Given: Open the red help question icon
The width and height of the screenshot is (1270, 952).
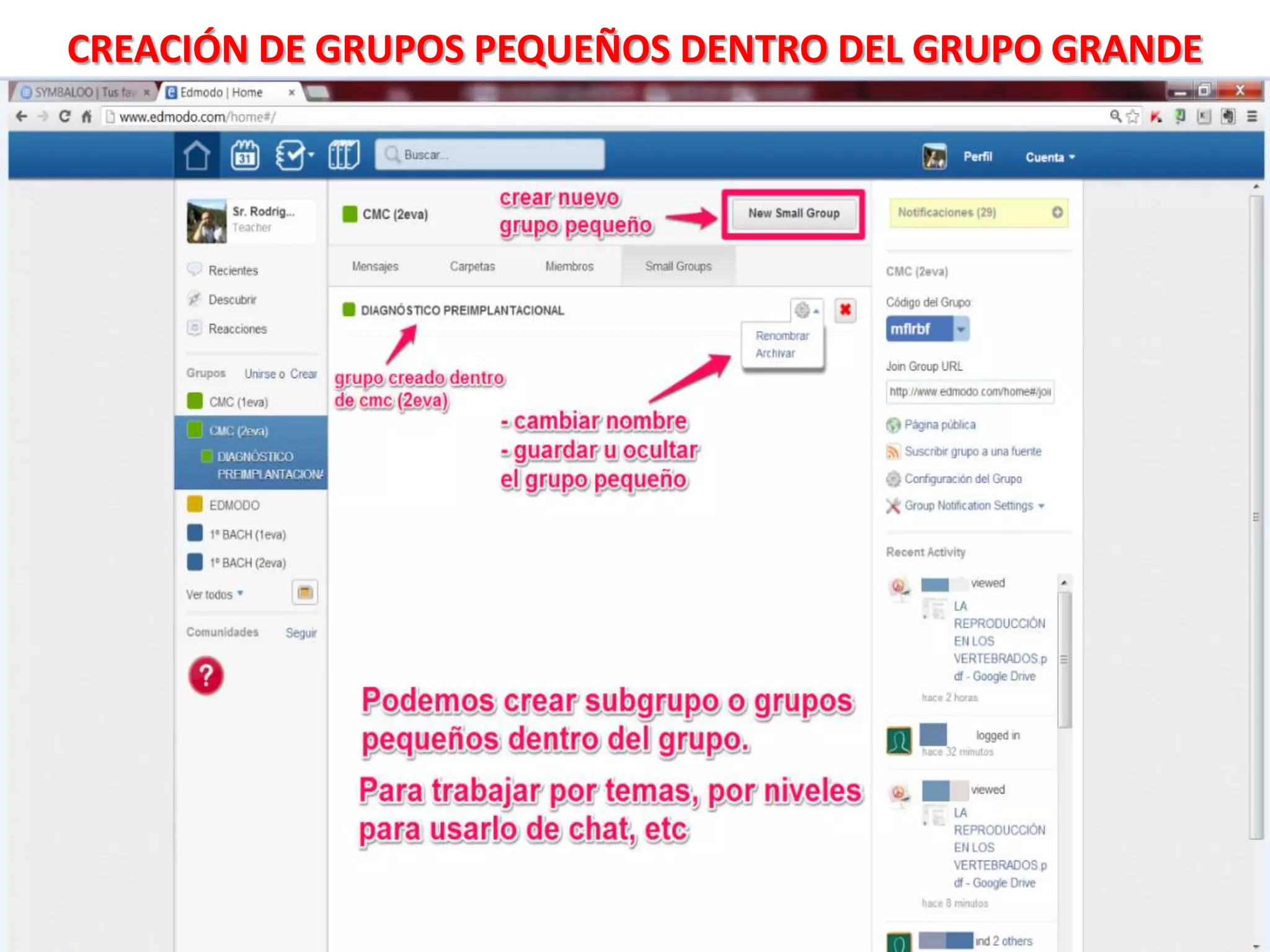Looking at the screenshot, I should click(x=206, y=676).
